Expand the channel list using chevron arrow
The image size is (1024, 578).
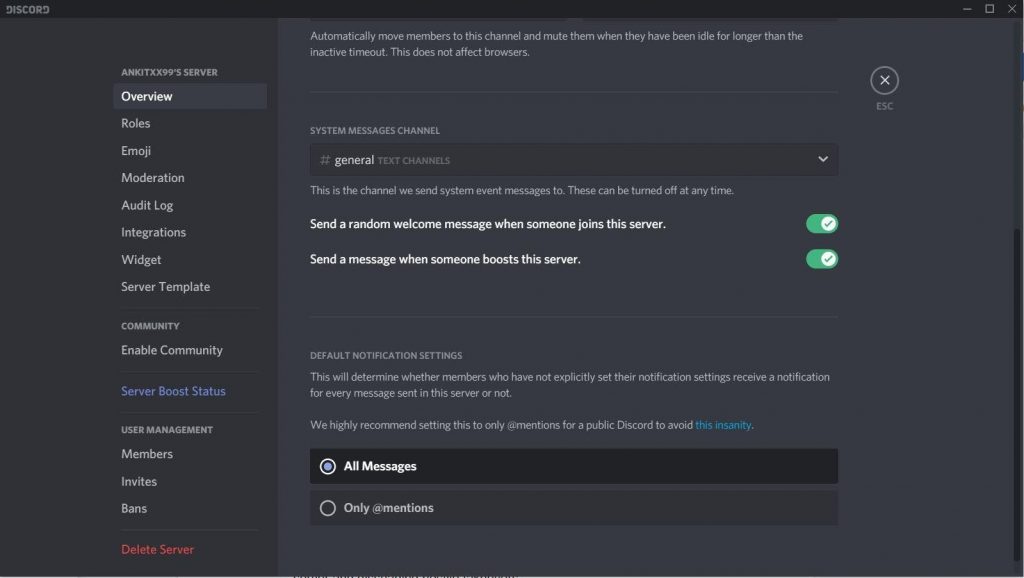[x=823, y=159]
